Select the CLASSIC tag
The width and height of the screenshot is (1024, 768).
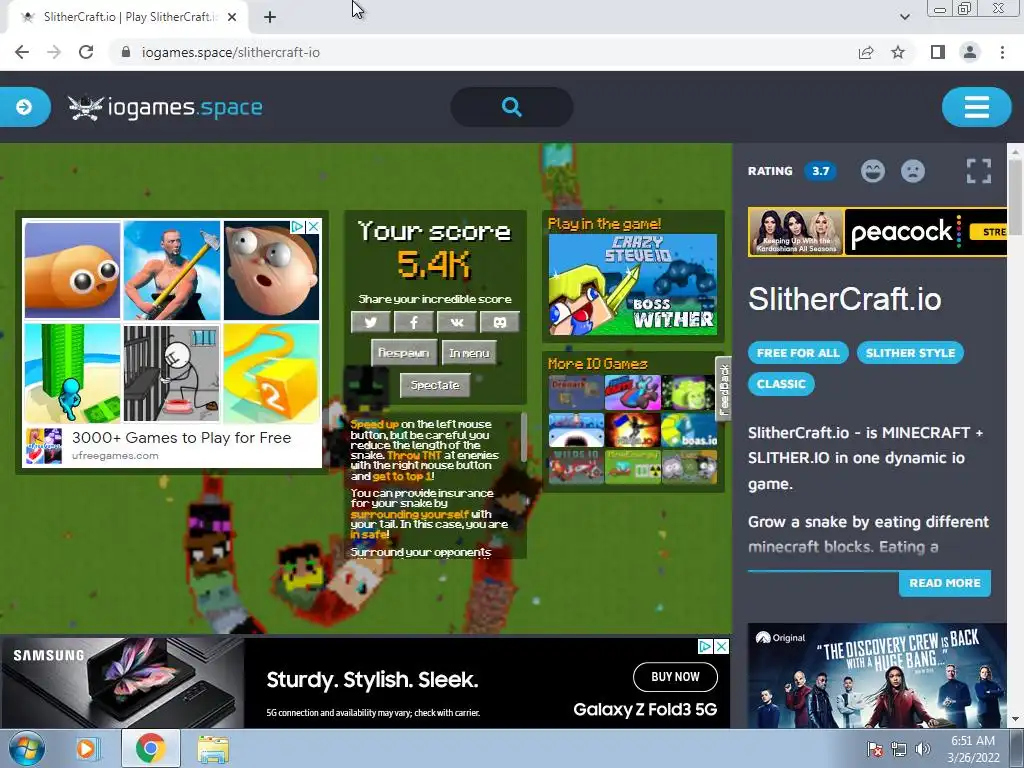[x=781, y=384]
